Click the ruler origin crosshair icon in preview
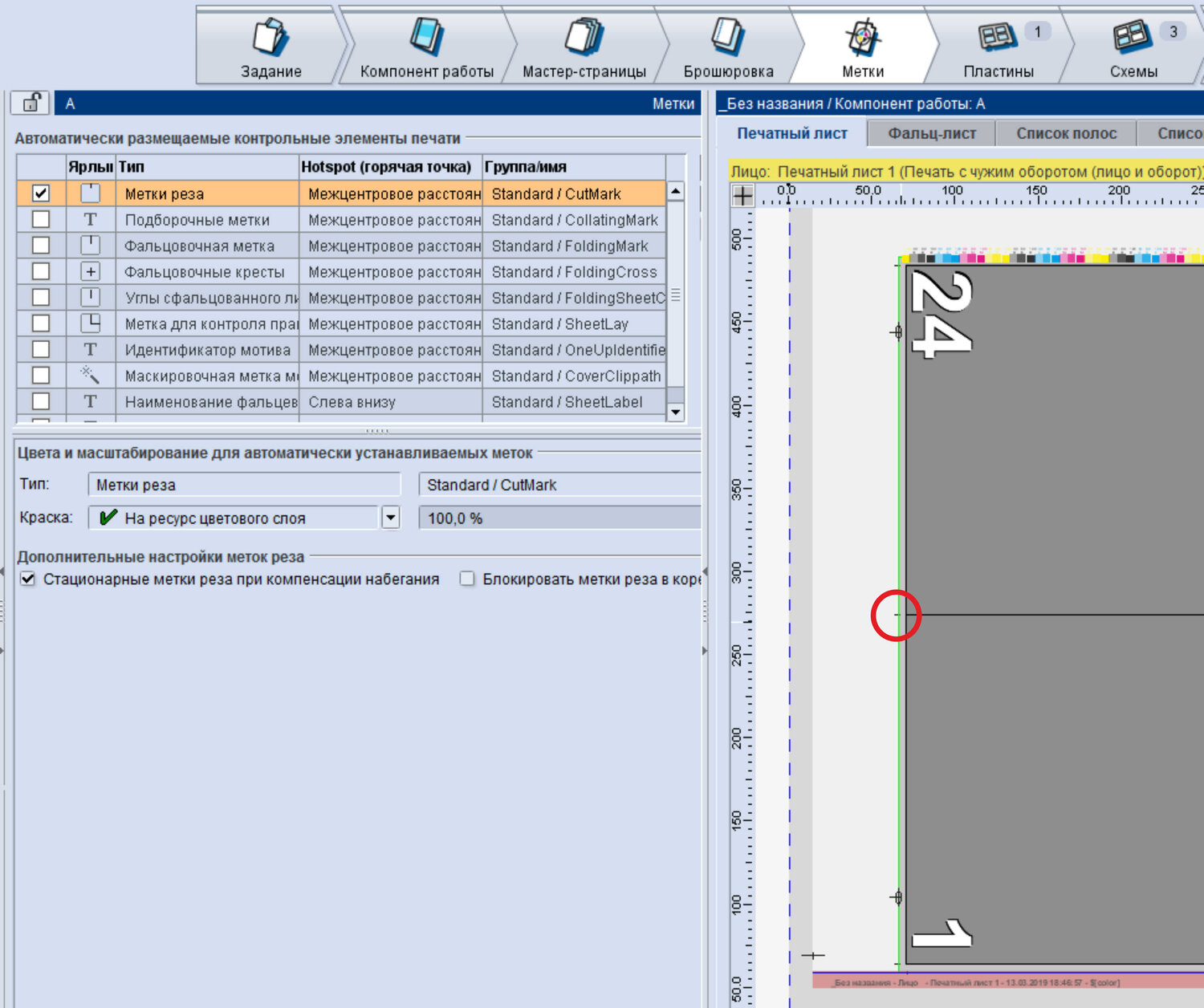This screenshot has height=1008, width=1204. coord(742,195)
